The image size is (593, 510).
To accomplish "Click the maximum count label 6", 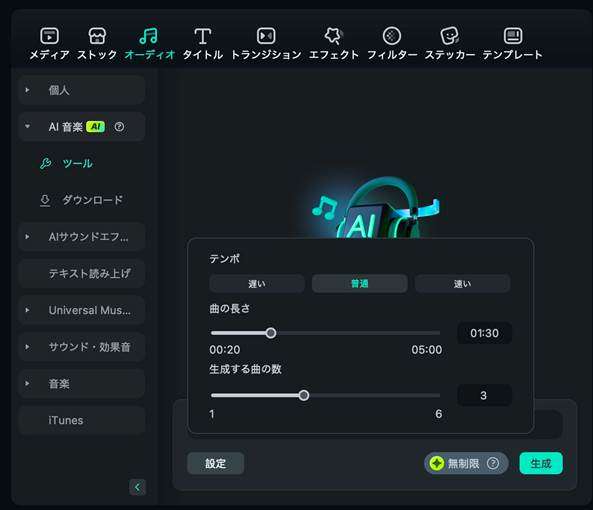I will [x=438, y=414].
